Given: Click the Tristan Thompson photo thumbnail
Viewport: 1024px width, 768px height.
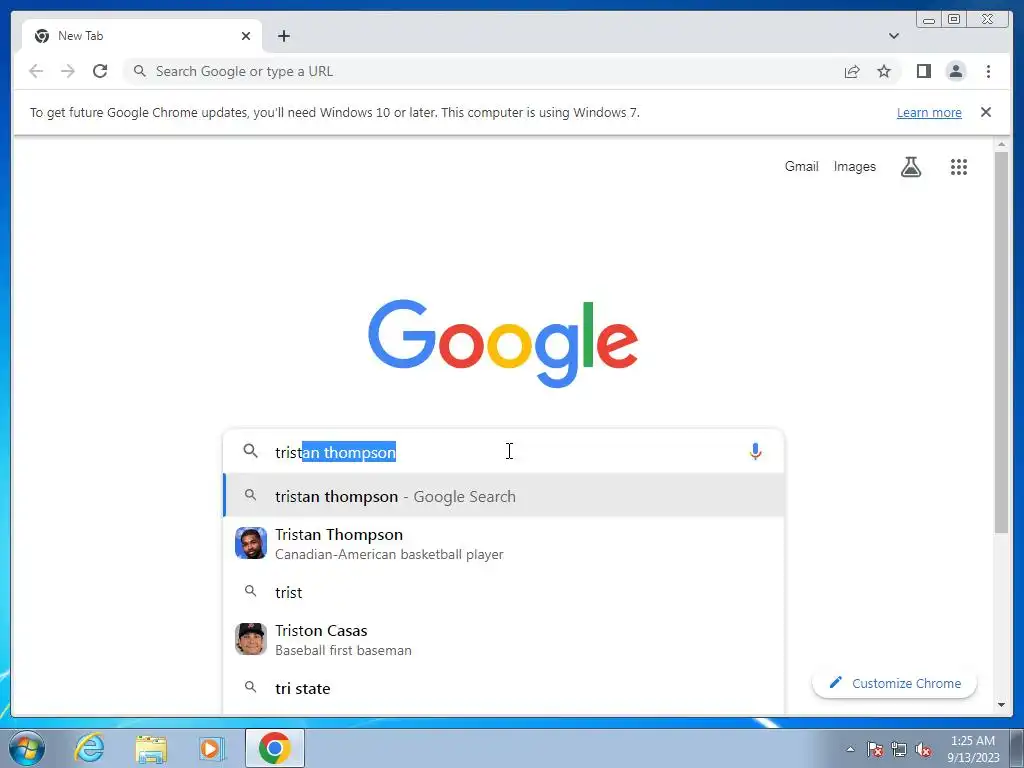Looking at the screenshot, I should [x=251, y=543].
